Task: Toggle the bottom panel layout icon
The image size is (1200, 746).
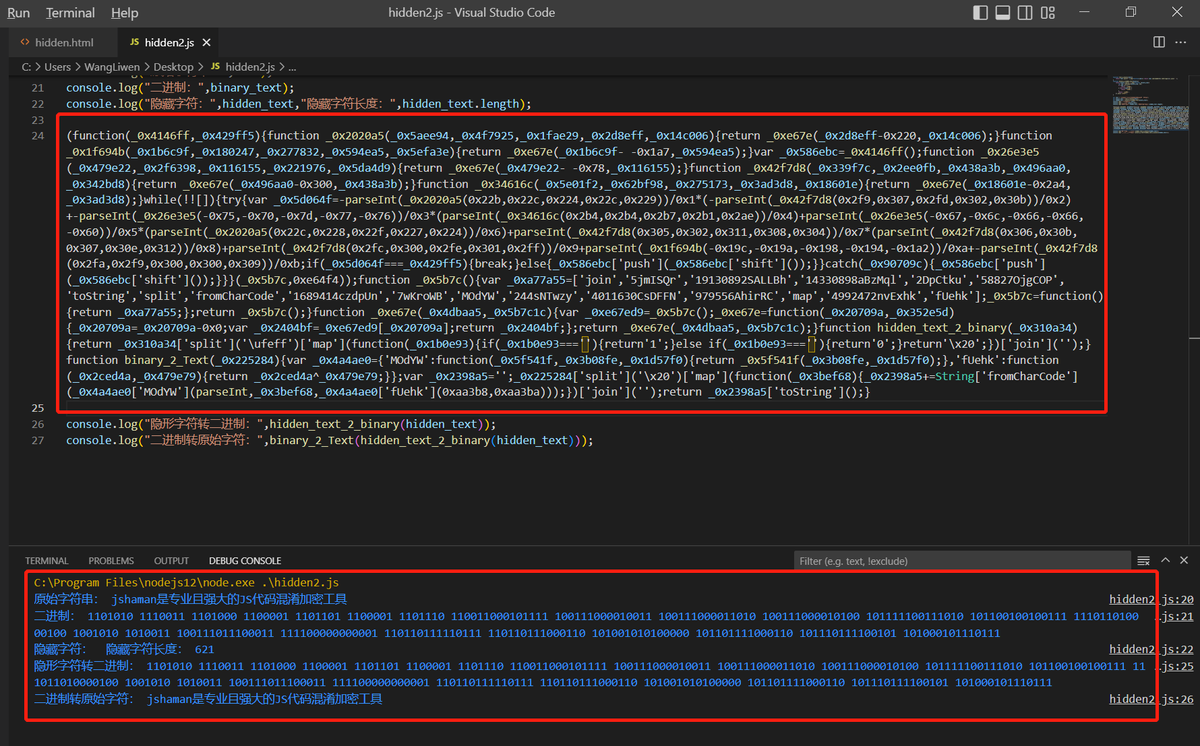Action: [x=1004, y=13]
